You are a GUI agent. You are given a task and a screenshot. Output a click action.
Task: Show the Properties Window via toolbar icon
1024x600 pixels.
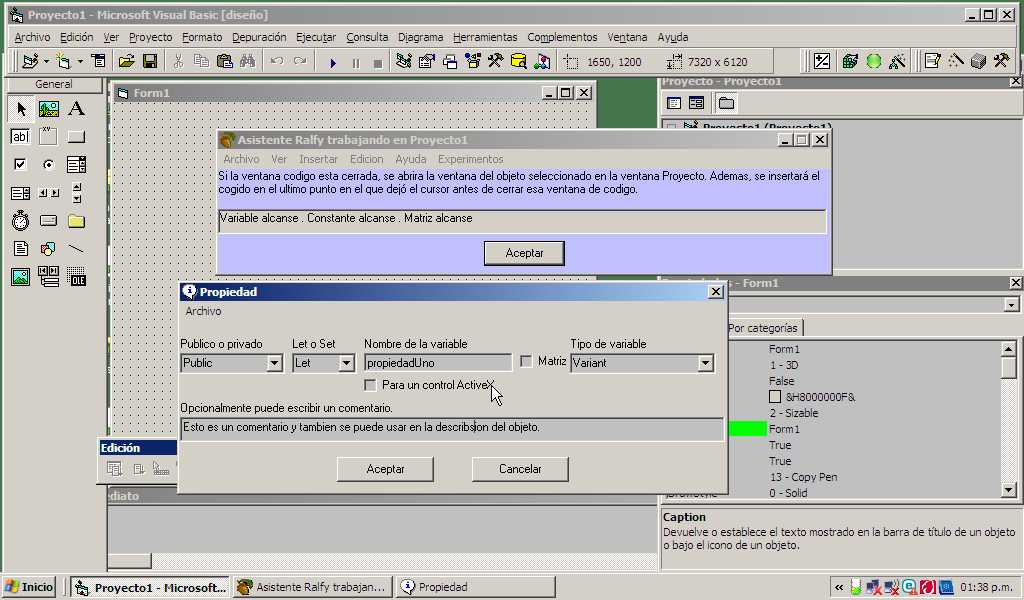[x=426, y=61]
